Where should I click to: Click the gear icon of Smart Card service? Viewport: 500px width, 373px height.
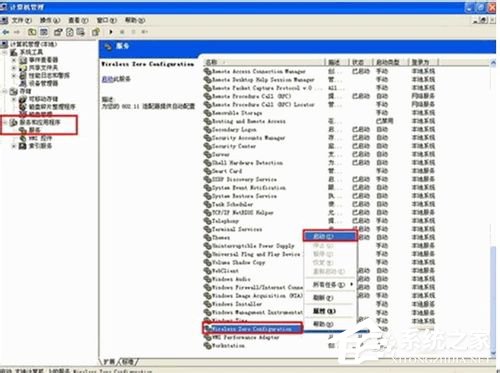pyautogui.click(x=207, y=171)
